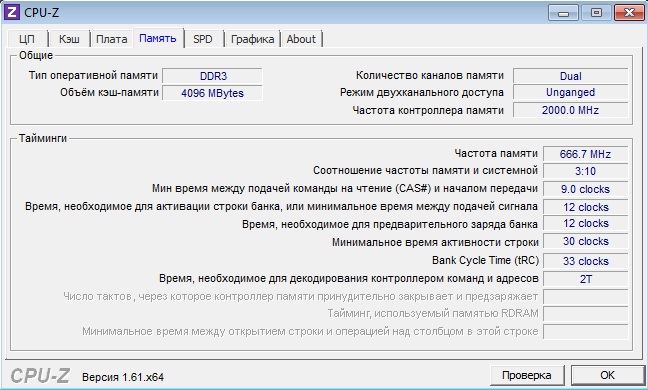Minimize the CPU-Z window

[563, 13]
